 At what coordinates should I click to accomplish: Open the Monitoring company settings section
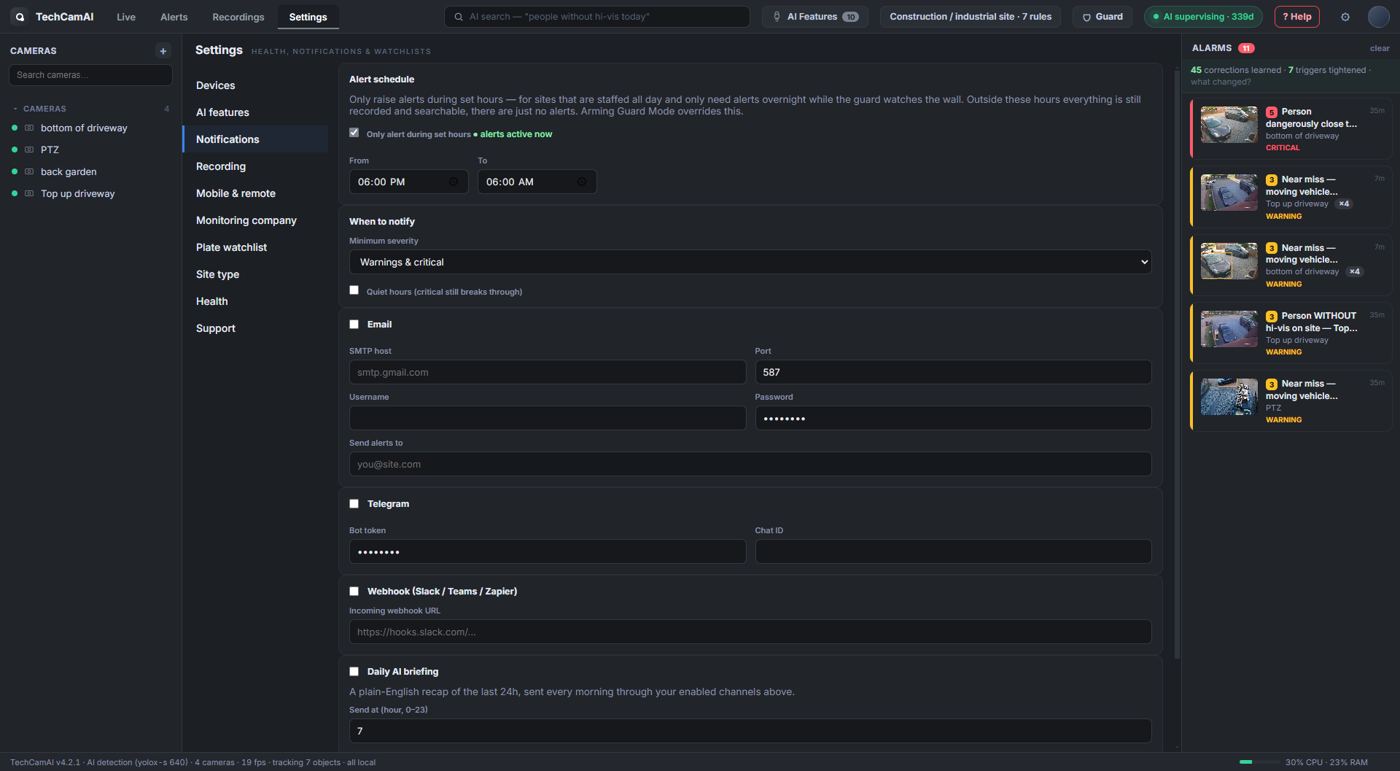point(255,221)
